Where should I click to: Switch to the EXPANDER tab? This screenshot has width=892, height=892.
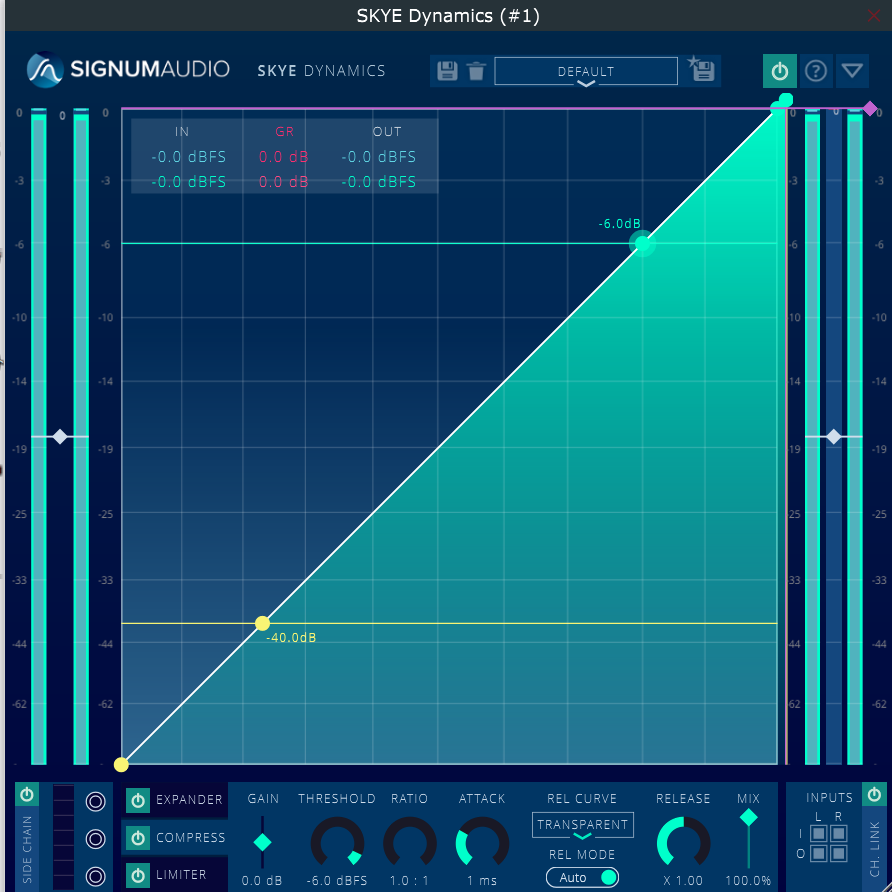189,800
